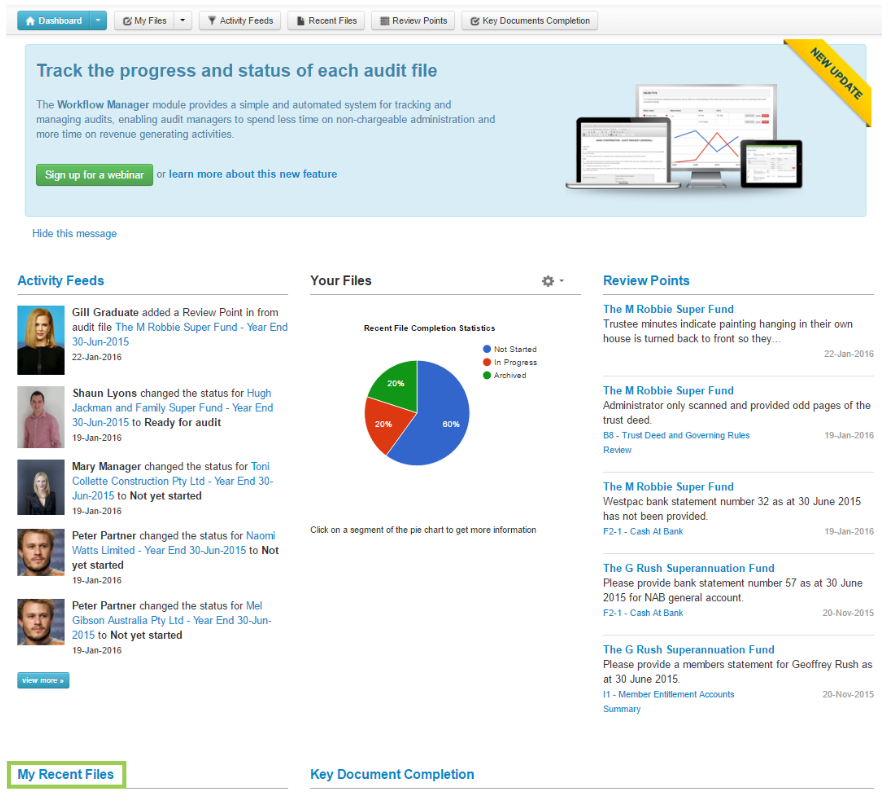This screenshot has height=804, width=888.
Task: Open the Activity Feeds toolbar tab
Action: point(240,20)
